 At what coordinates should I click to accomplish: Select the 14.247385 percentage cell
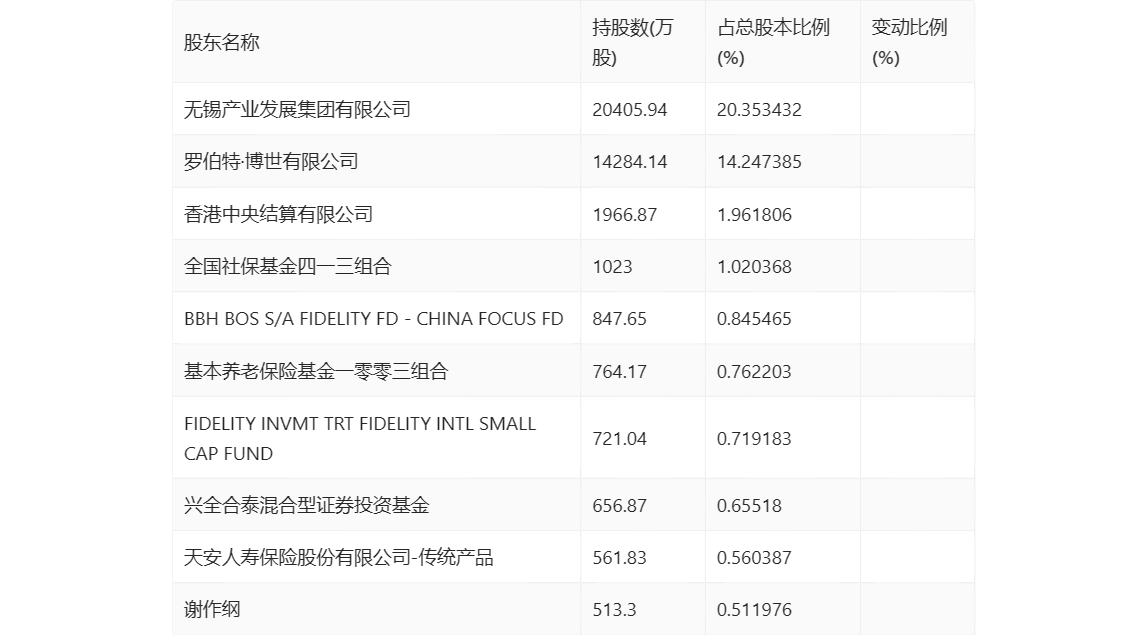coord(759,162)
